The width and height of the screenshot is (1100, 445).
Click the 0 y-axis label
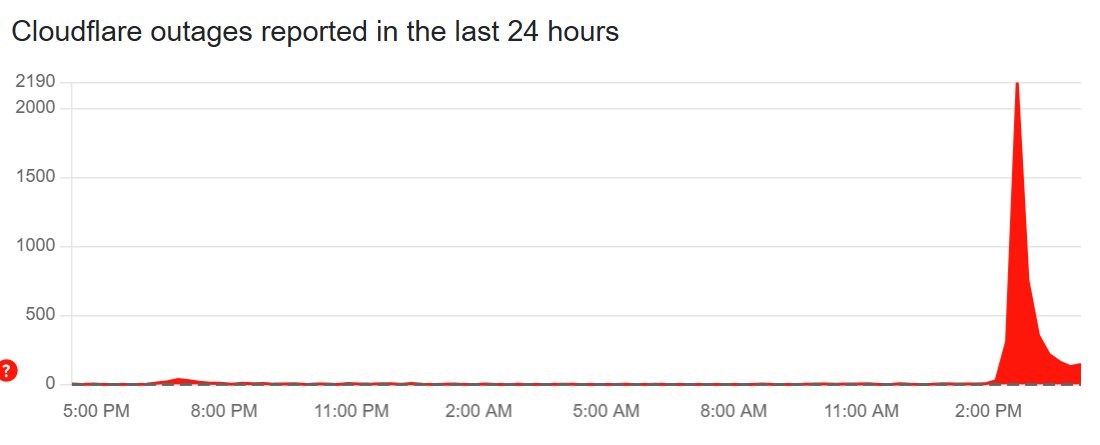click(50, 384)
